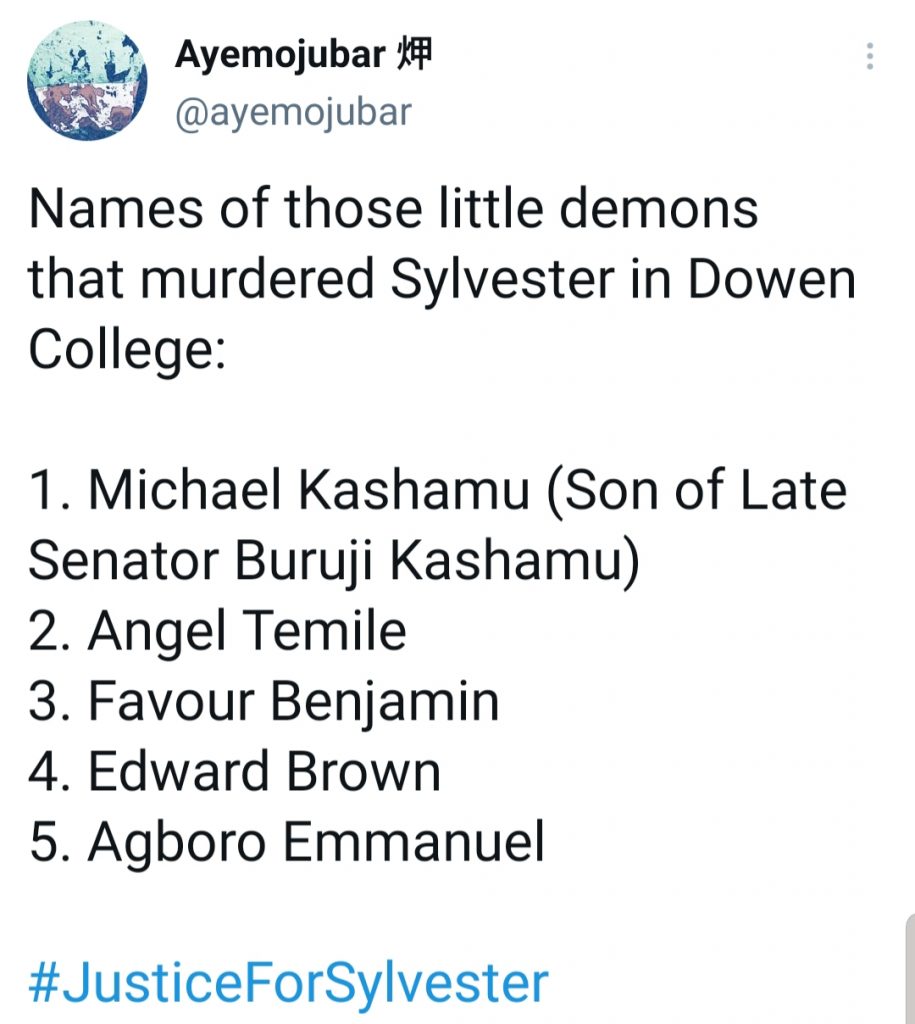Click numbered list item 4 in the tweet

(x=235, y=771)
